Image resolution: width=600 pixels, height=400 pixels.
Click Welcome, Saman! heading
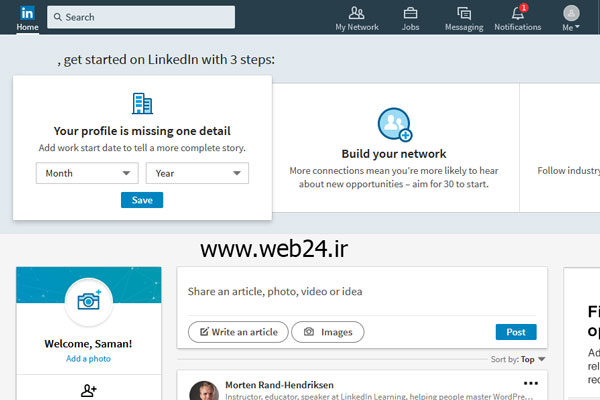tap(88, 343)
